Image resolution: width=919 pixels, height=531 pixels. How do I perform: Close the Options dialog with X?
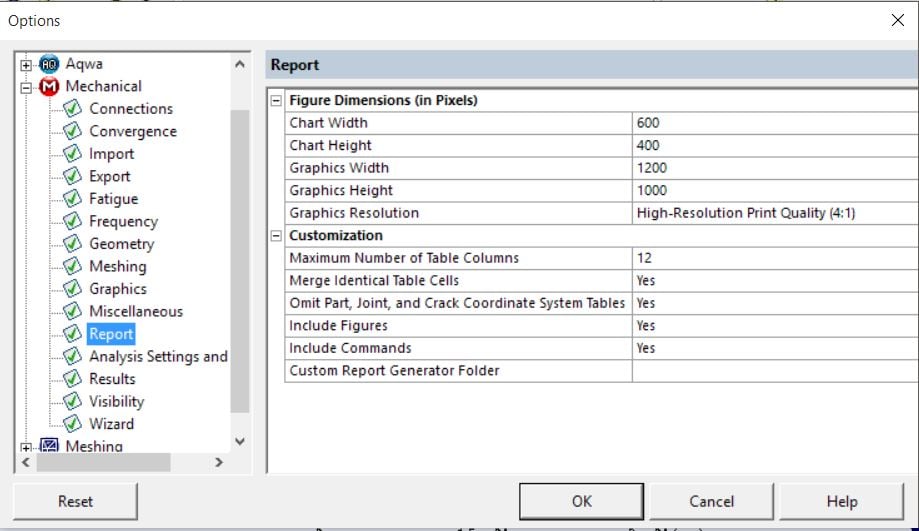point(897,20)
